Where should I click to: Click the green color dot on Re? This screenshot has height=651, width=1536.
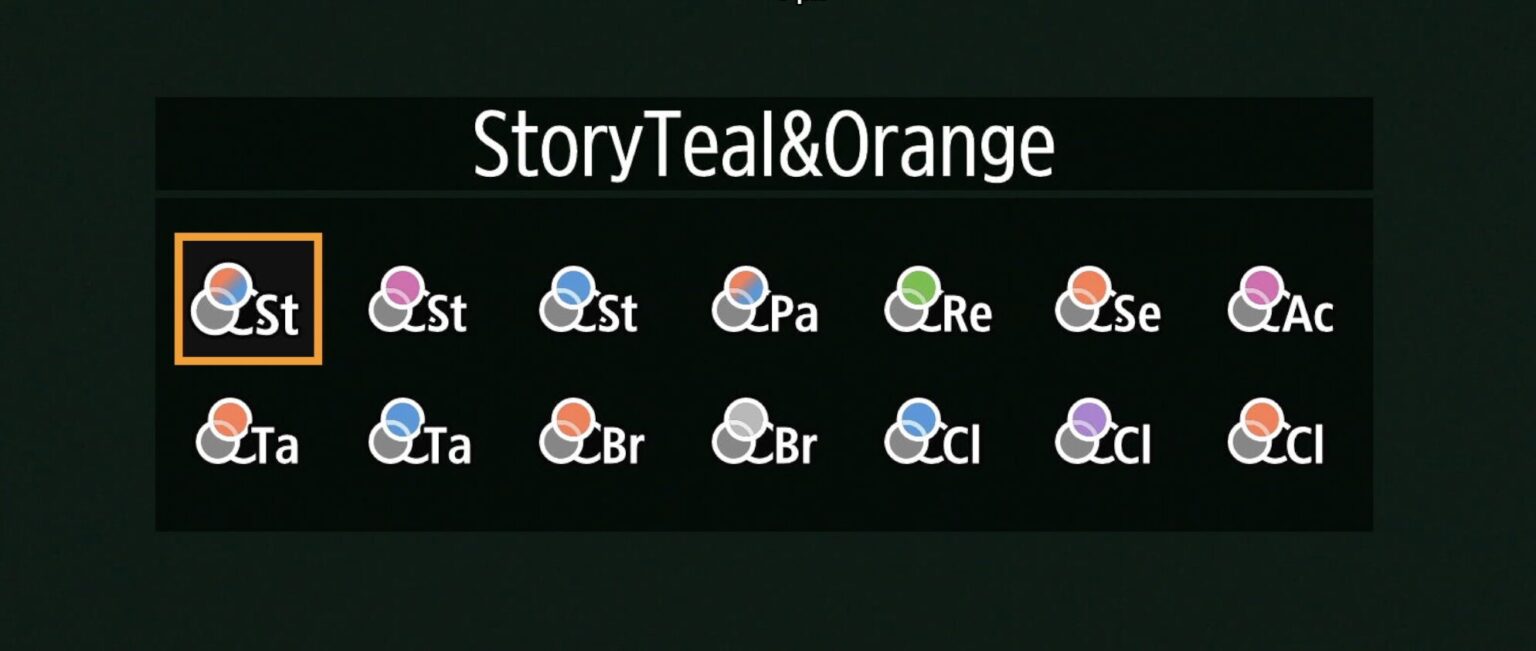[918, 286]
